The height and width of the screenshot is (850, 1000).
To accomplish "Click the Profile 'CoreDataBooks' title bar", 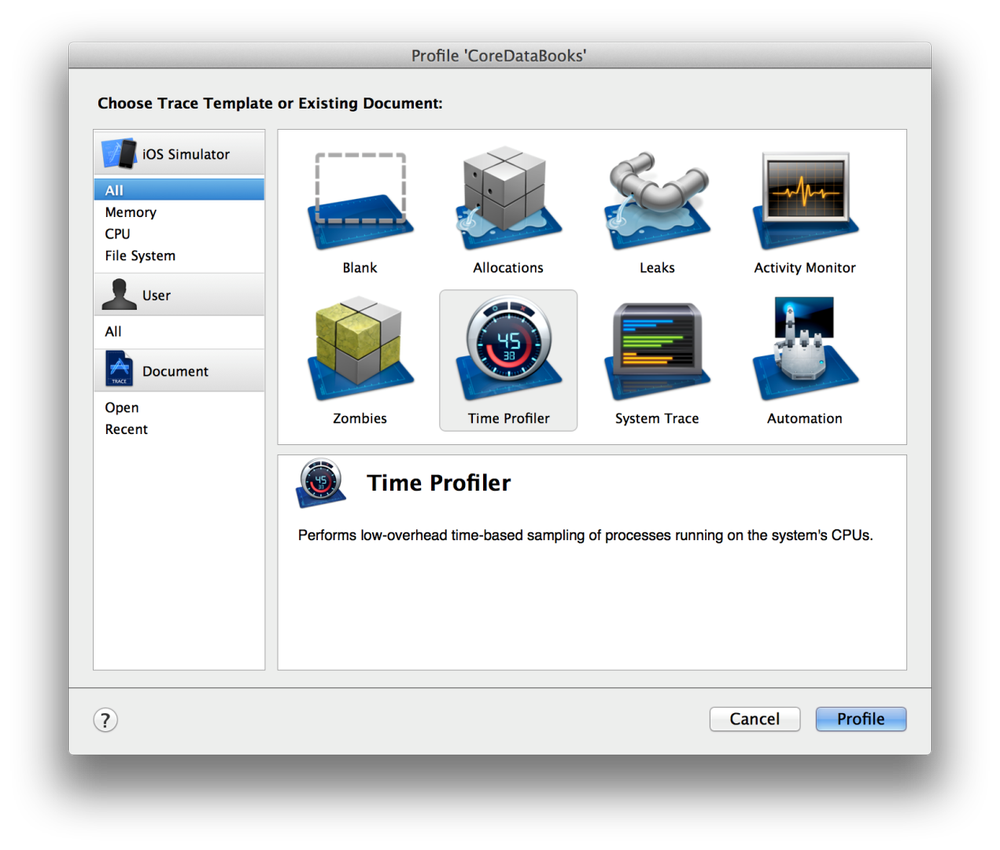I will [499, 55].
